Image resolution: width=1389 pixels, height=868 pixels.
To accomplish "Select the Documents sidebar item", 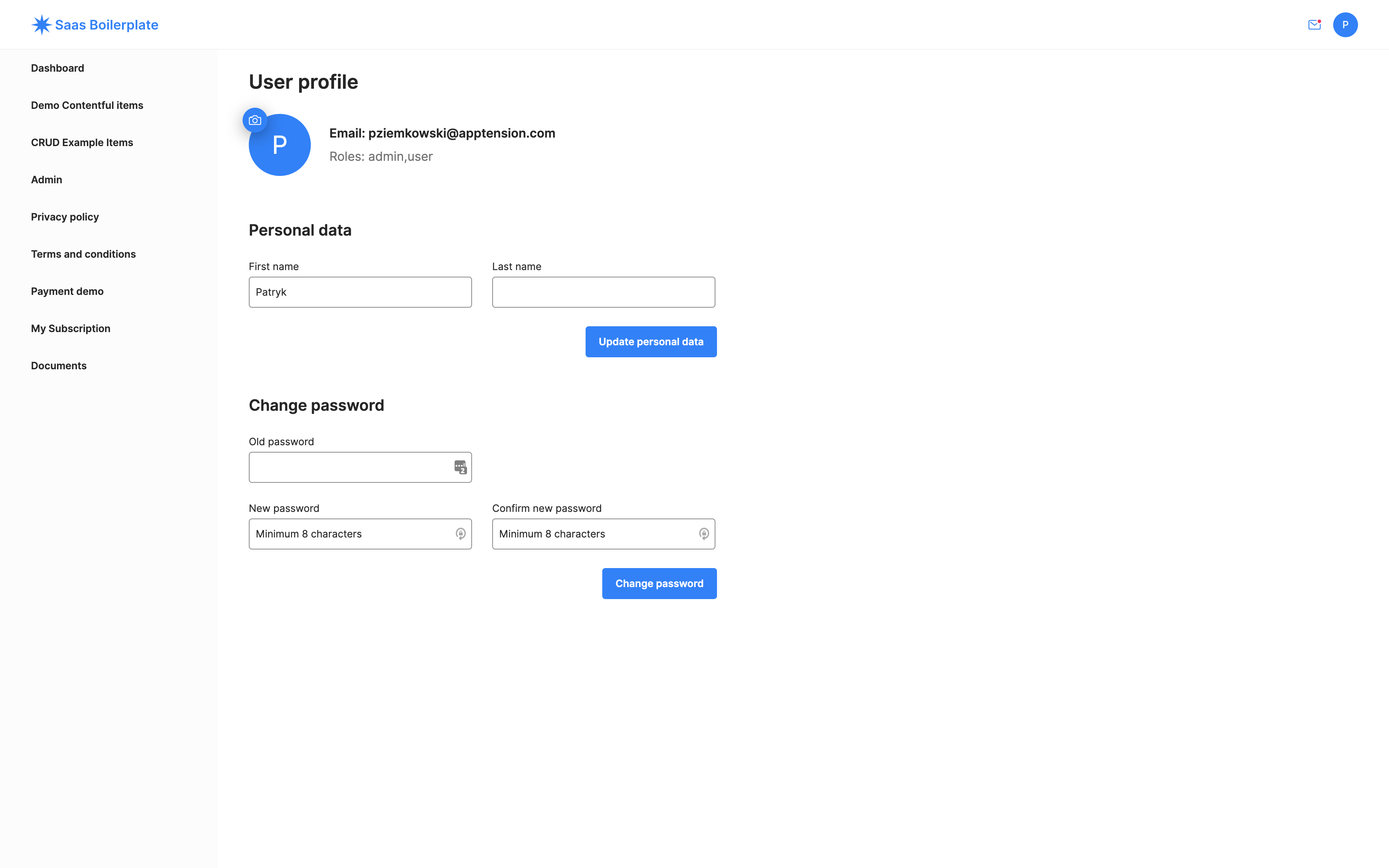I will tap(59, 365).
